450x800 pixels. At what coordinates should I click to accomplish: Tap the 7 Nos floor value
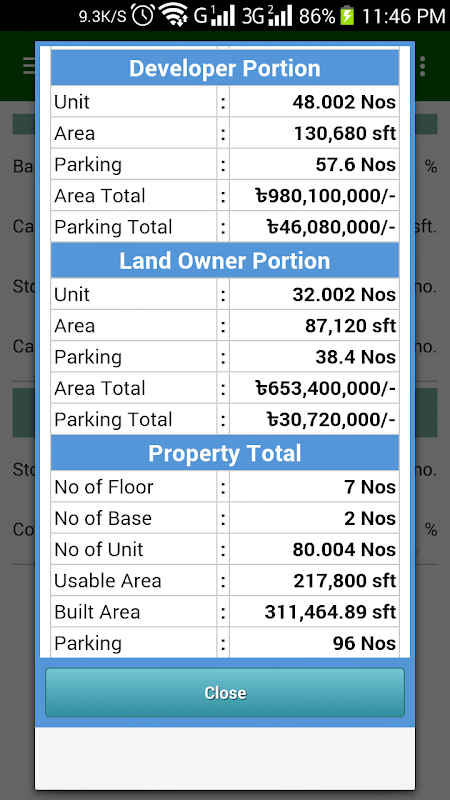click(370, 487)
